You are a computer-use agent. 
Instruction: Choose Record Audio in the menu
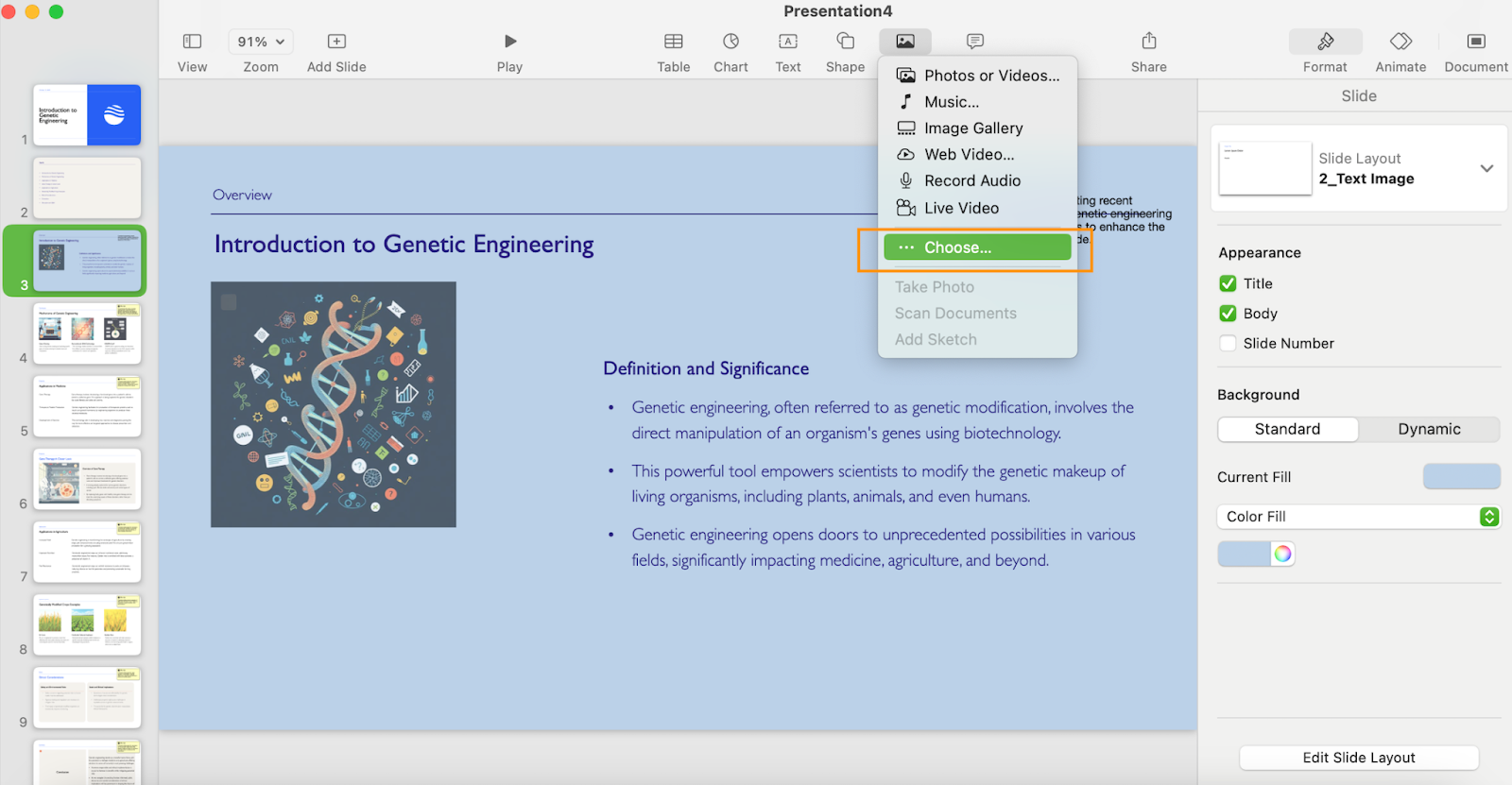(x=971, y=180)
